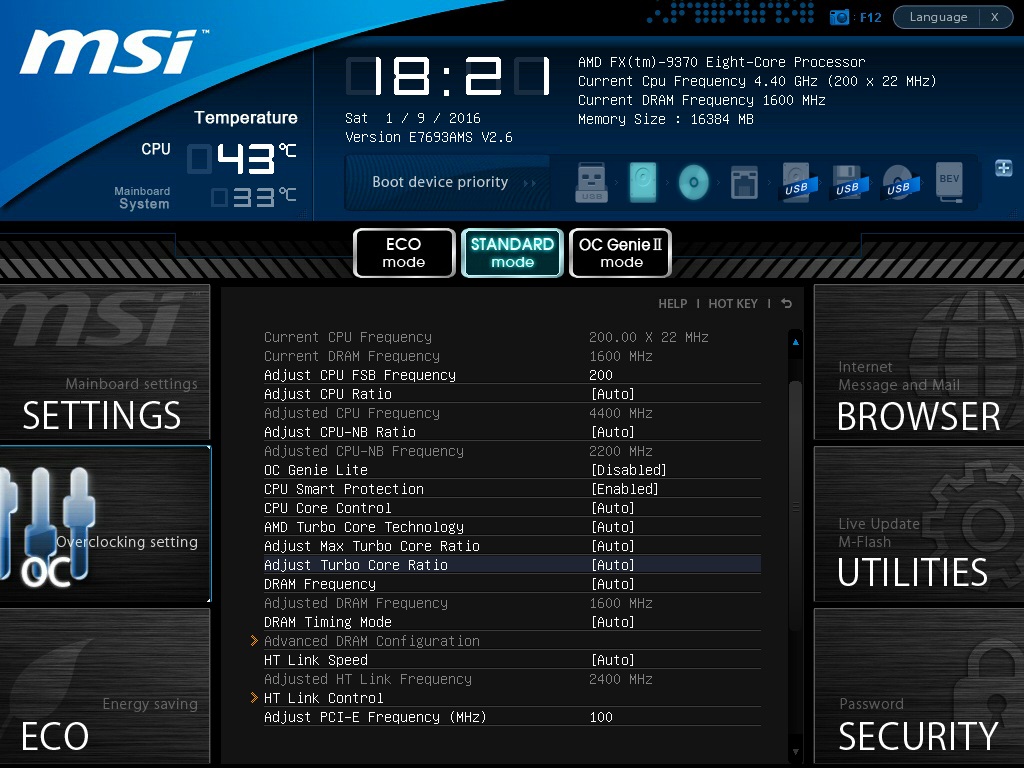This screenshot has width=1024, height=768.
Task: Switch to STANDARD mode
Action: click(512, 253)
